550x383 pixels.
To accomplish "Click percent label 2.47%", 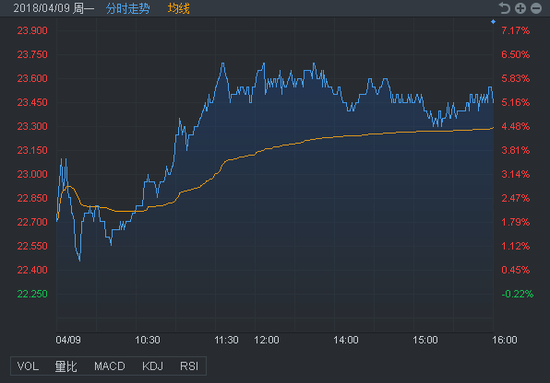I will pyautogui.click(x=515, y=198).
